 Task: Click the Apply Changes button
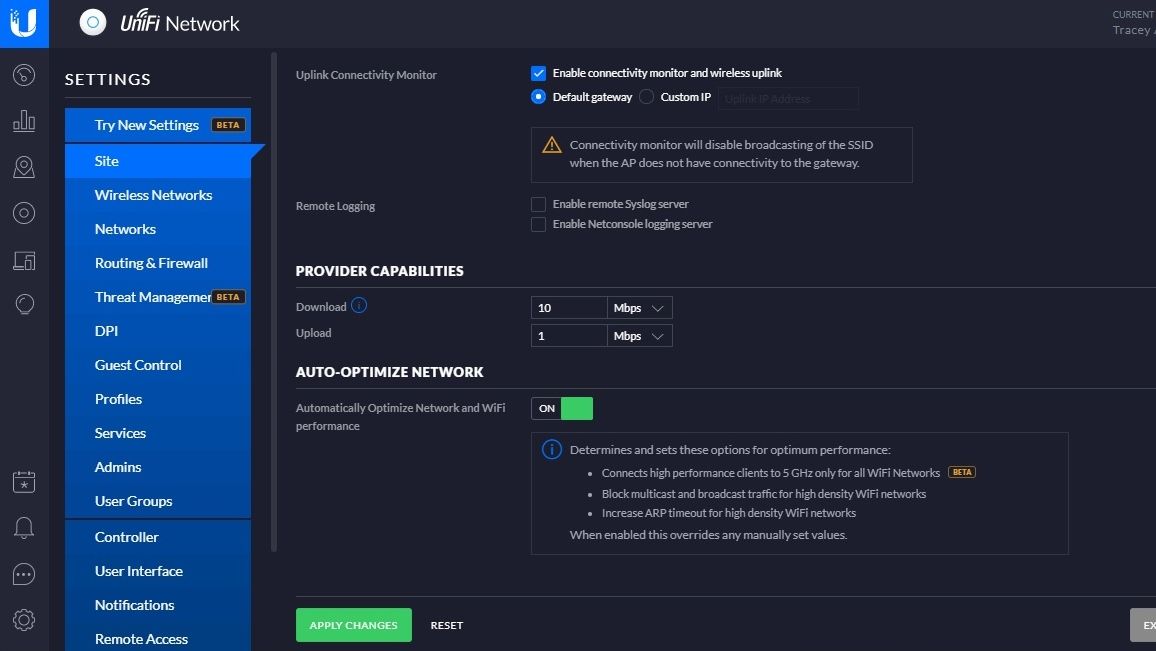353,625
